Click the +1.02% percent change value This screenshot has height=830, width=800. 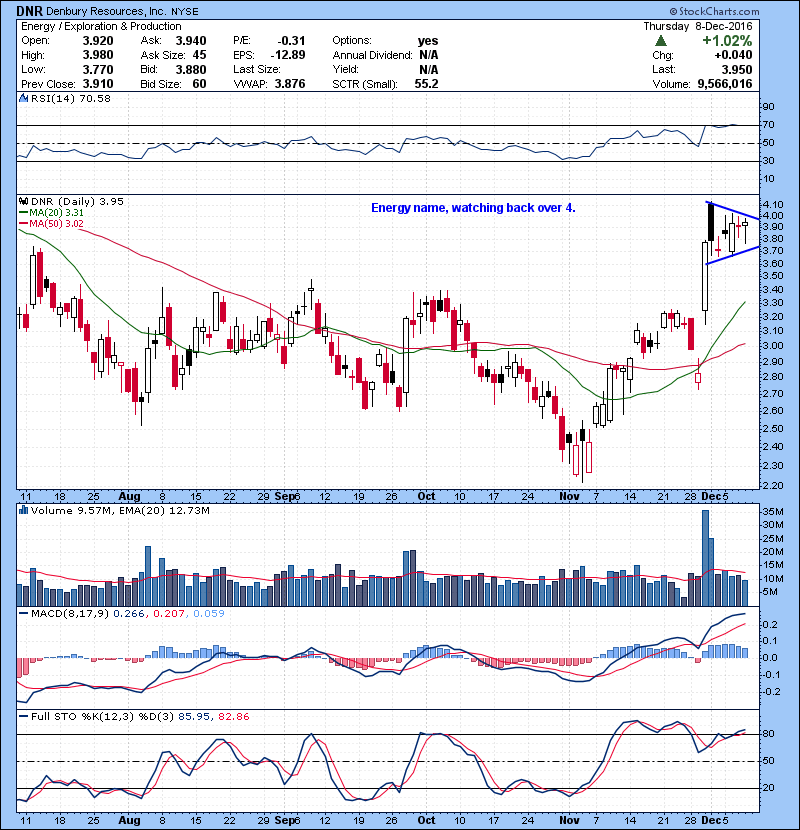(x=727, y=41)
